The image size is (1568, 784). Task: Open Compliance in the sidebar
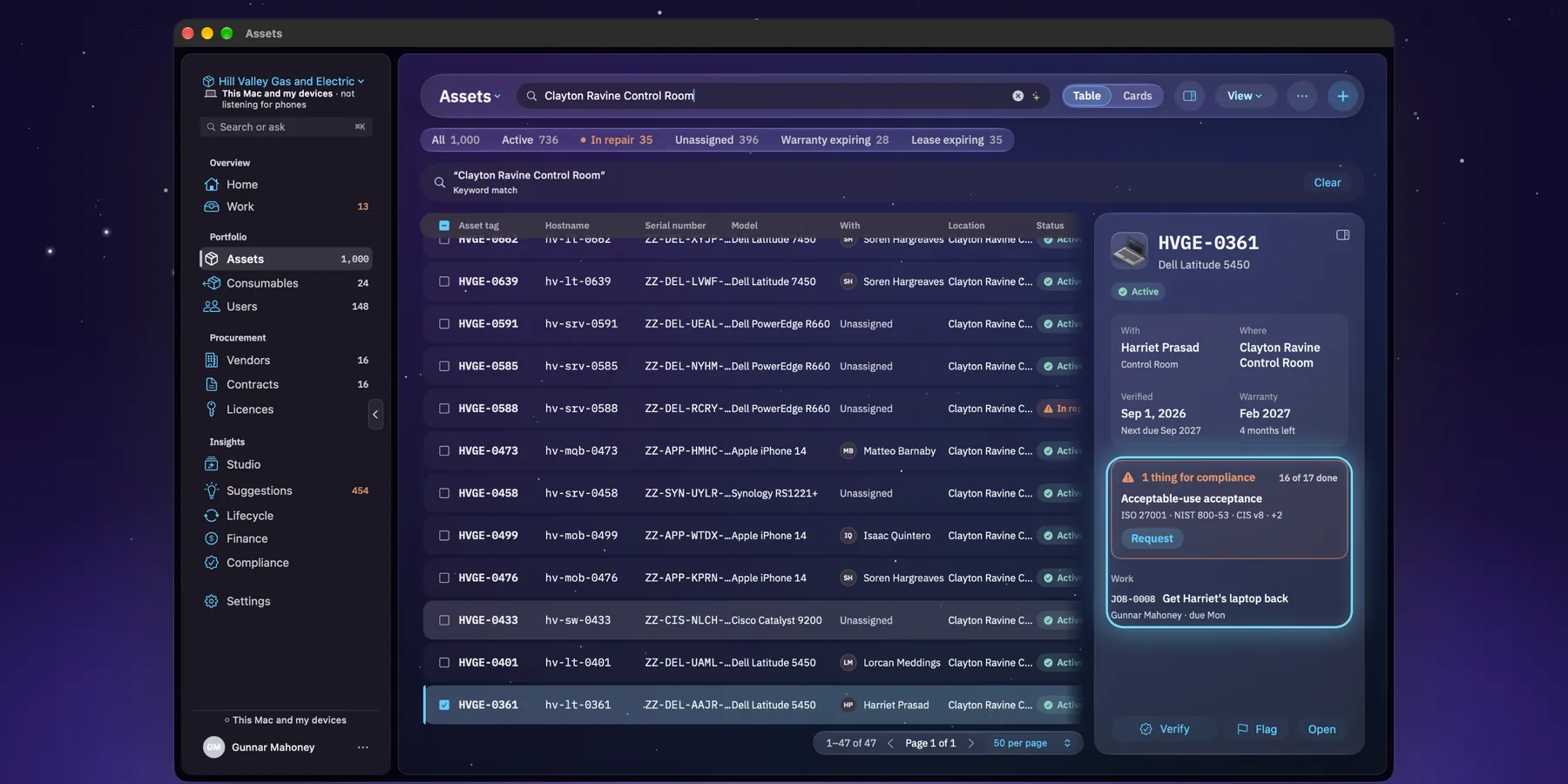tap(287, 563)
